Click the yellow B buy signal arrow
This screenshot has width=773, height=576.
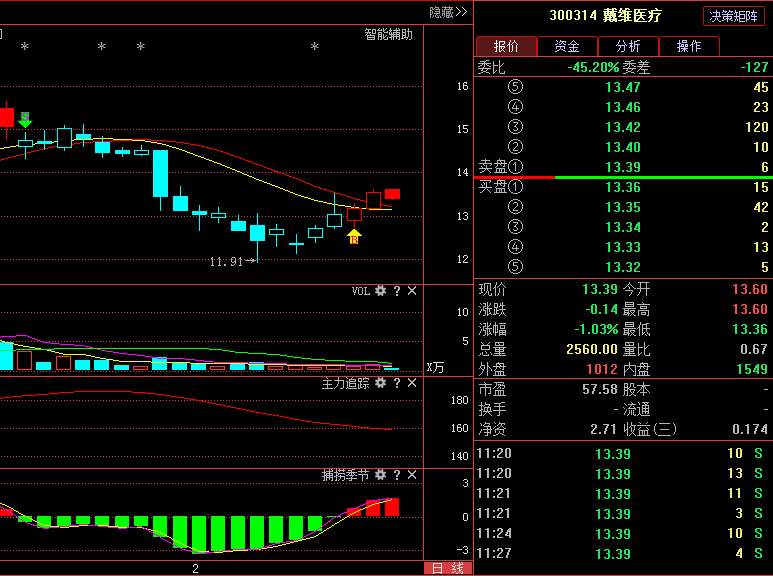[x=354, y=236]
